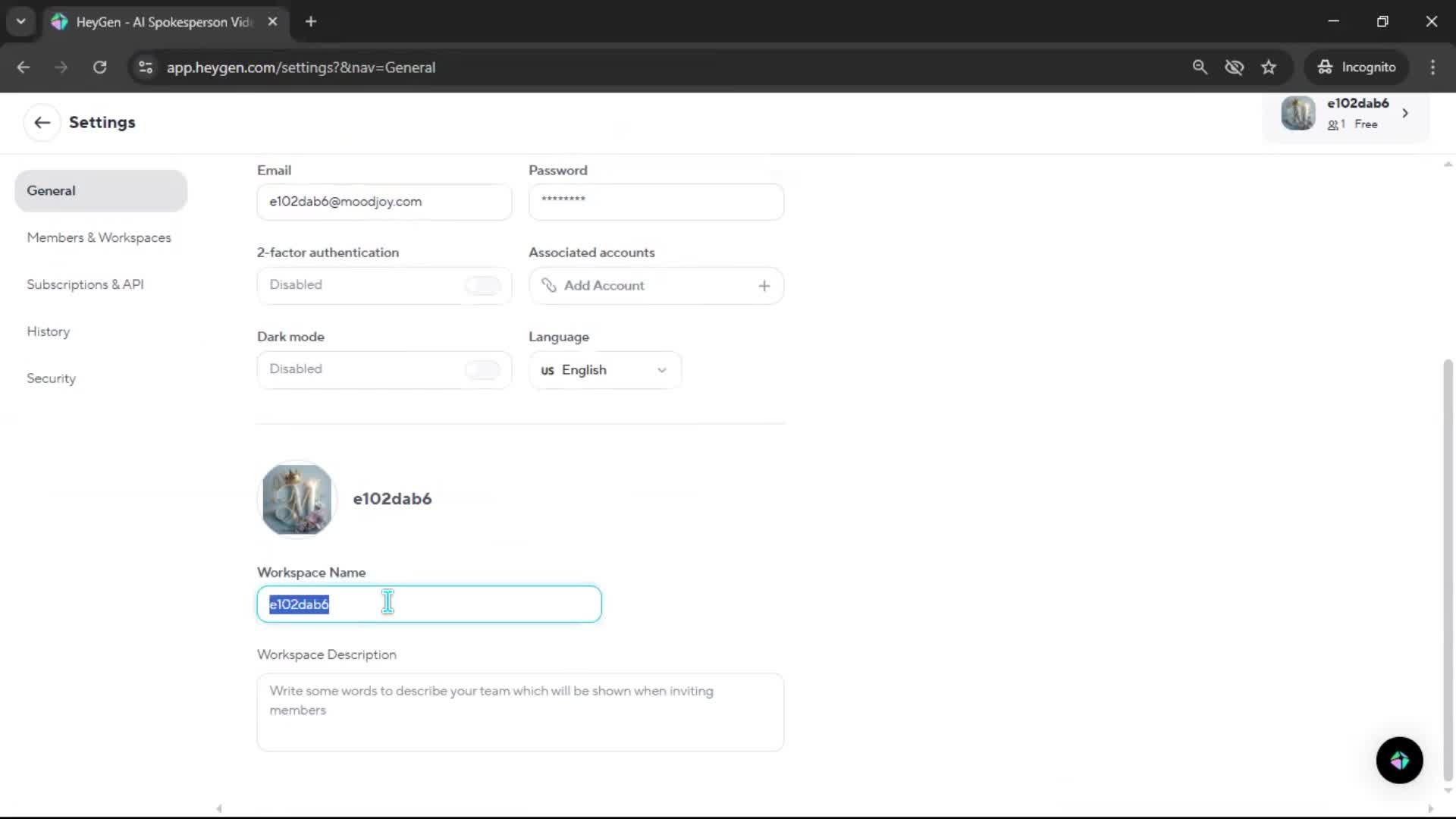Image resolution: width=1456 pixels, height=819 pixels.
Task: Go to Subscriptions & API section
Action: pyautogui.click(x=85, y=284)
